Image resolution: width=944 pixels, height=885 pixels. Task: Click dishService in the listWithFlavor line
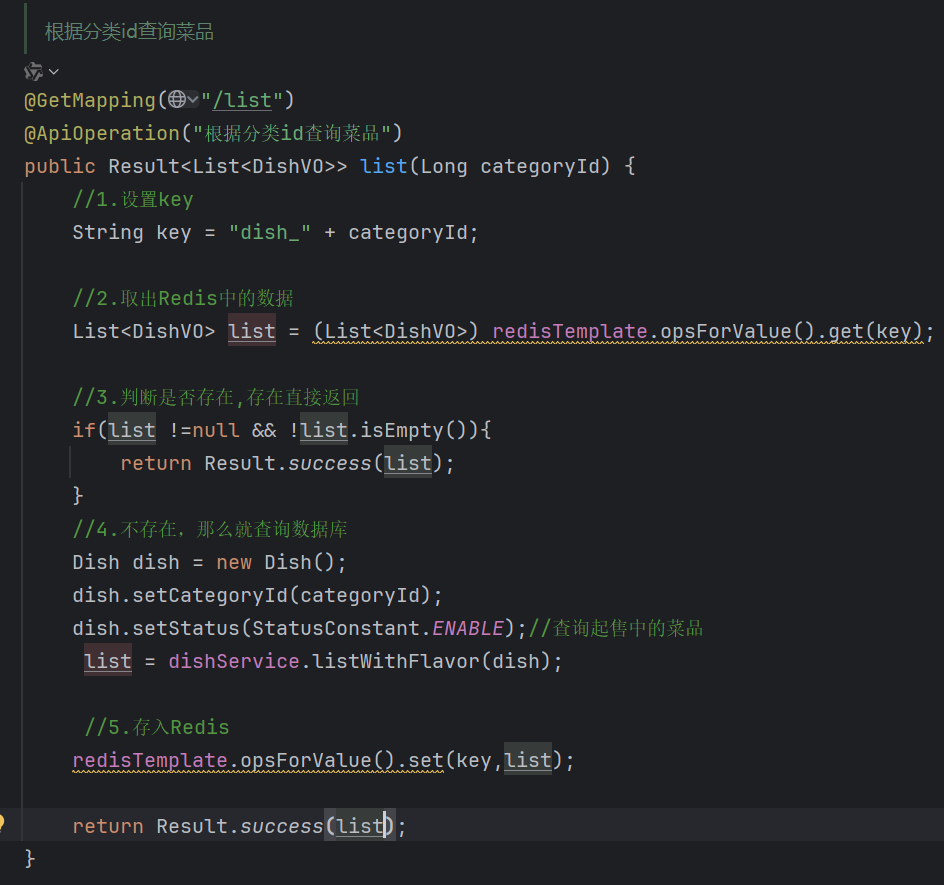(x=234, y=662)
